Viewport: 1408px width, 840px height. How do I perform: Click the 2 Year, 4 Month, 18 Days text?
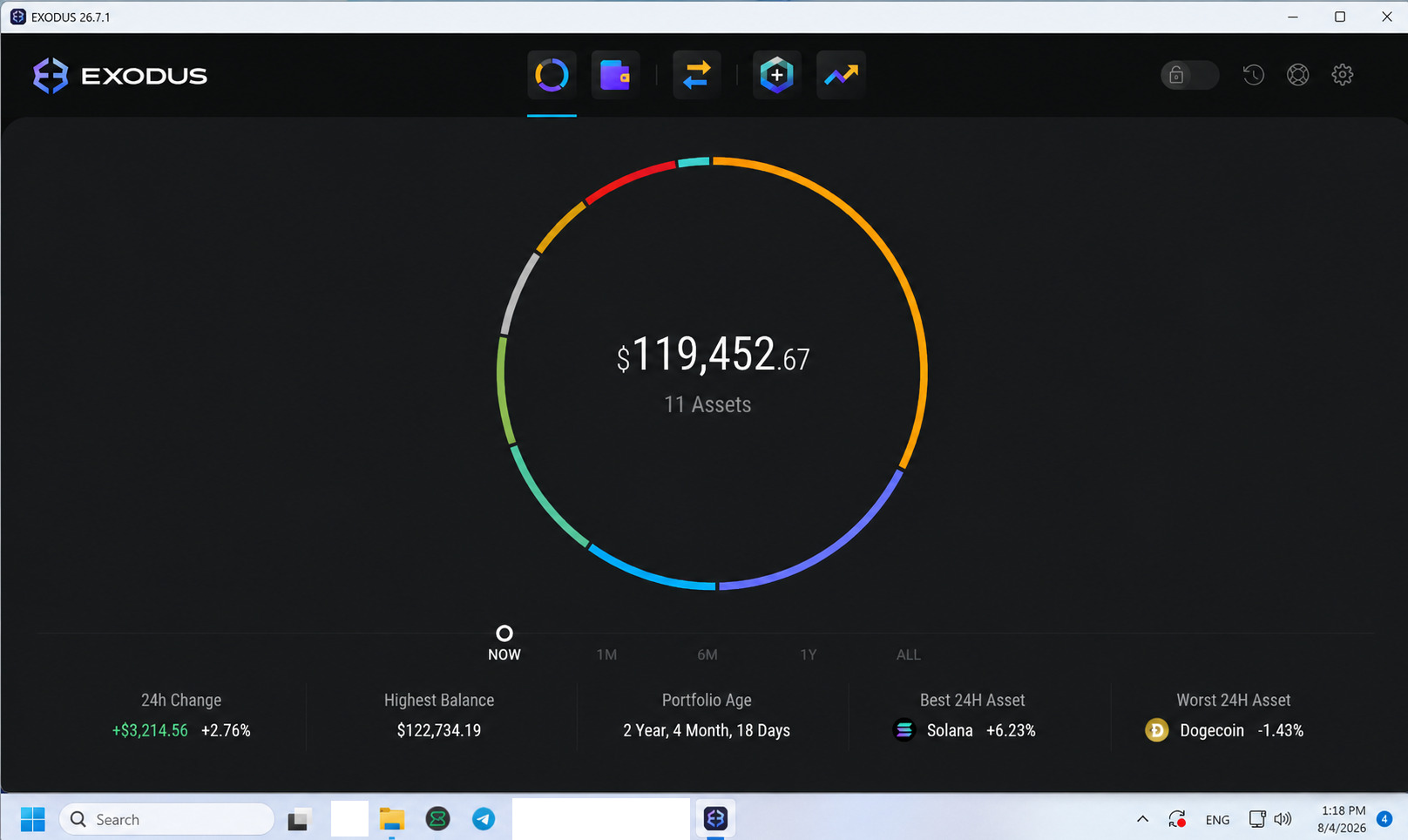pyautogui.click(x=707, y=730)
